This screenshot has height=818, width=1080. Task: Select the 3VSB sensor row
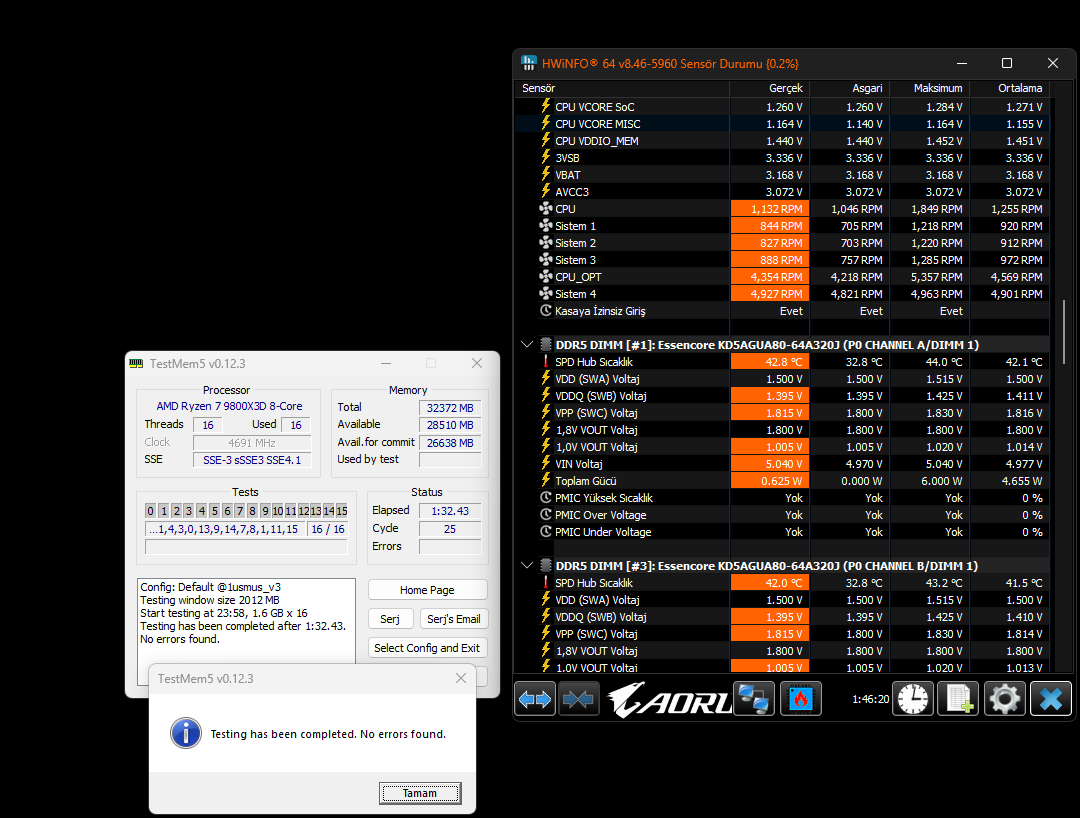coord(782,158)
